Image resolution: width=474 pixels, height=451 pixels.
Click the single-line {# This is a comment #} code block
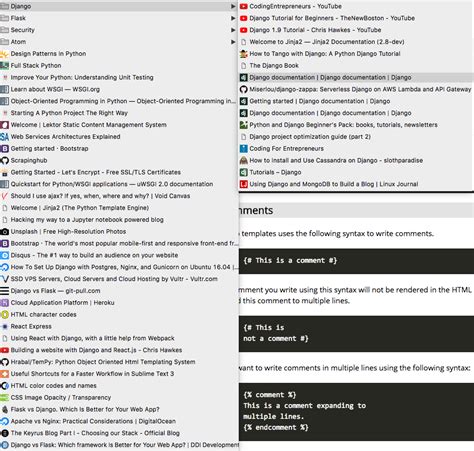click(x=356, y=261)
